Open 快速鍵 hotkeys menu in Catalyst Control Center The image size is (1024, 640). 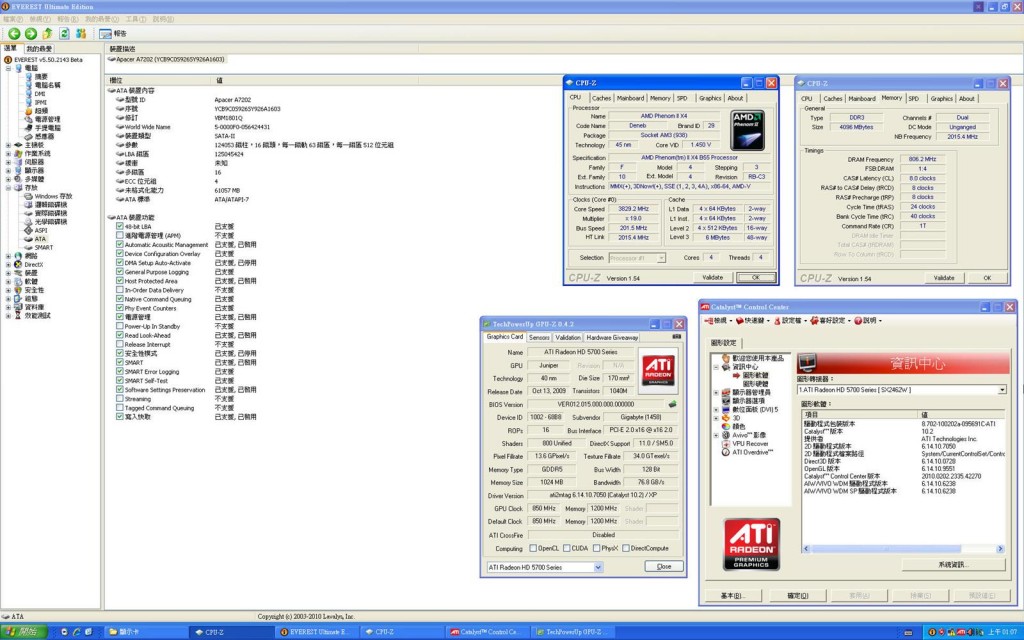click(753, 321)
